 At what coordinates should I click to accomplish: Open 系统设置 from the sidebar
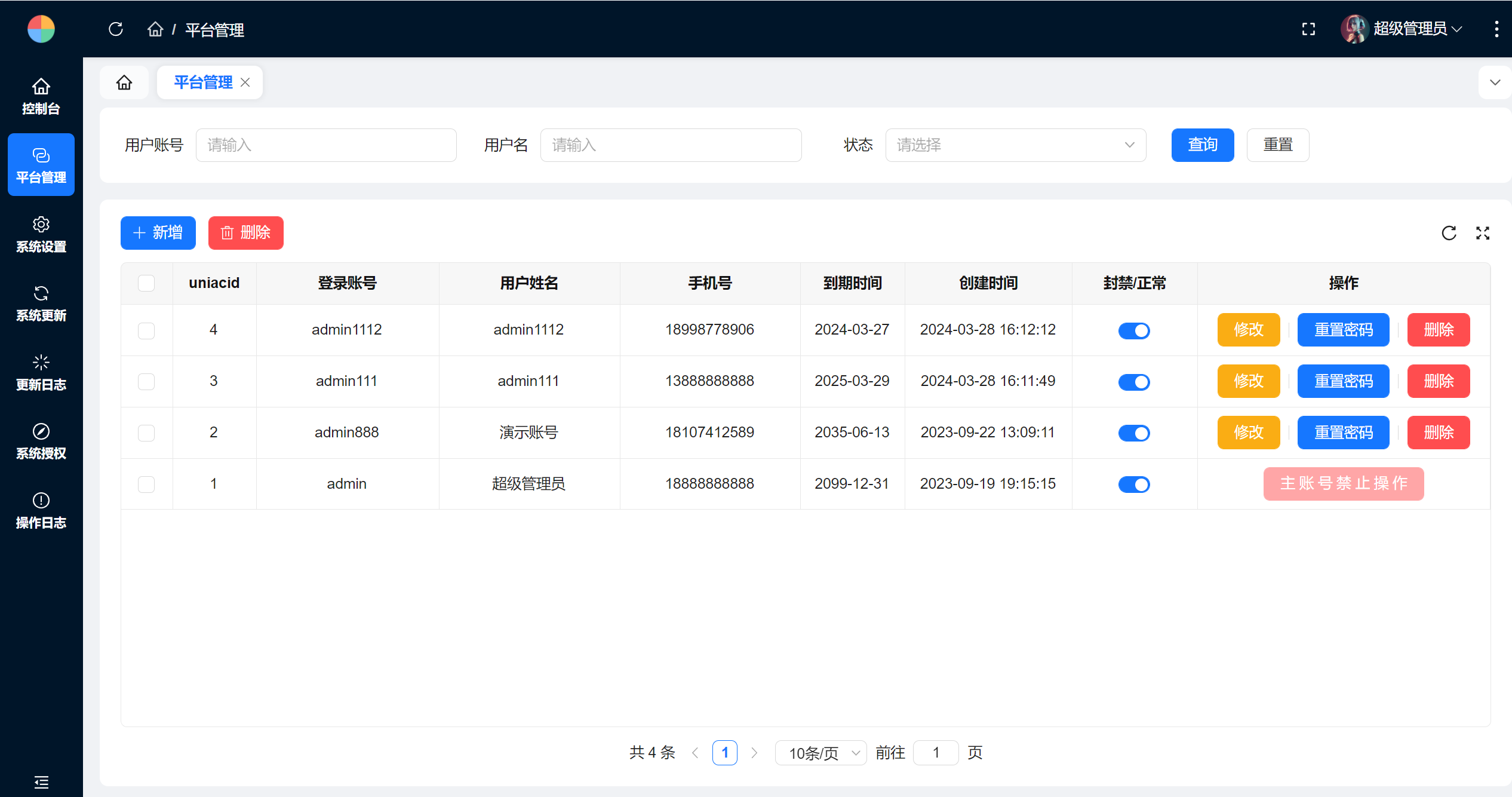(41, 234)
